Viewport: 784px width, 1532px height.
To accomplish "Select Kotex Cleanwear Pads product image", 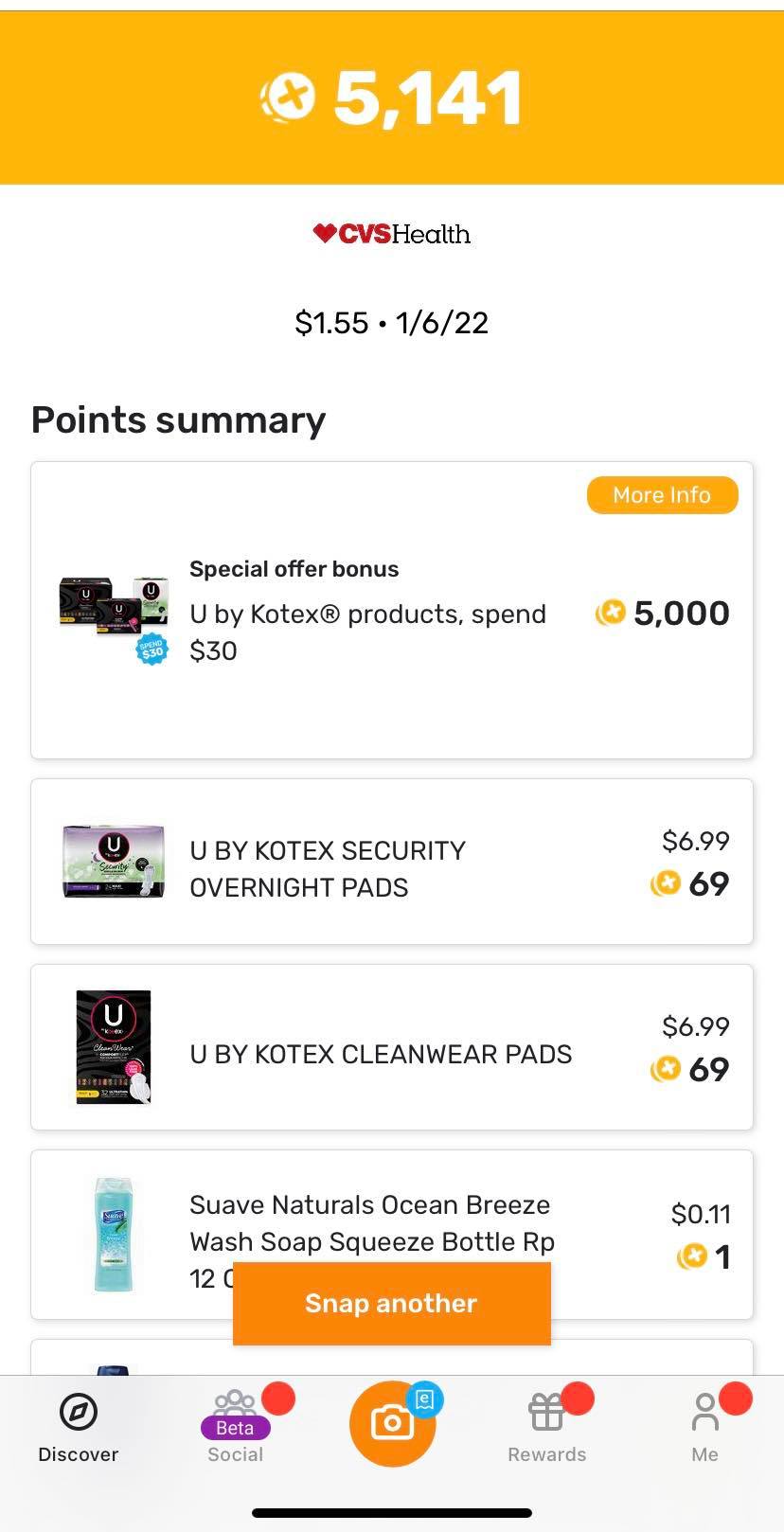I will coord(114,1046).
